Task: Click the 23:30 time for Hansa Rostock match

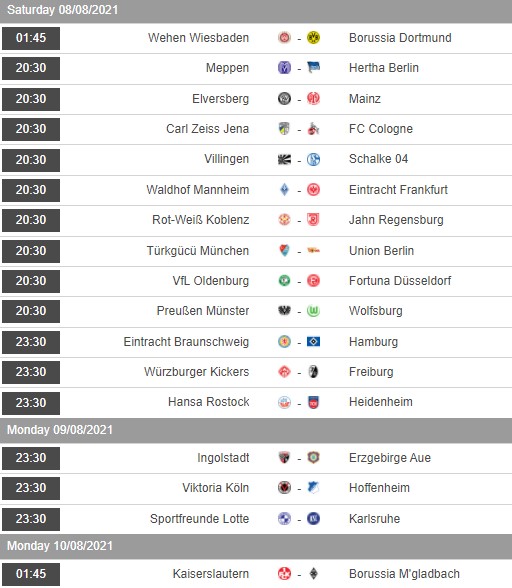Action: coord(31,403)
